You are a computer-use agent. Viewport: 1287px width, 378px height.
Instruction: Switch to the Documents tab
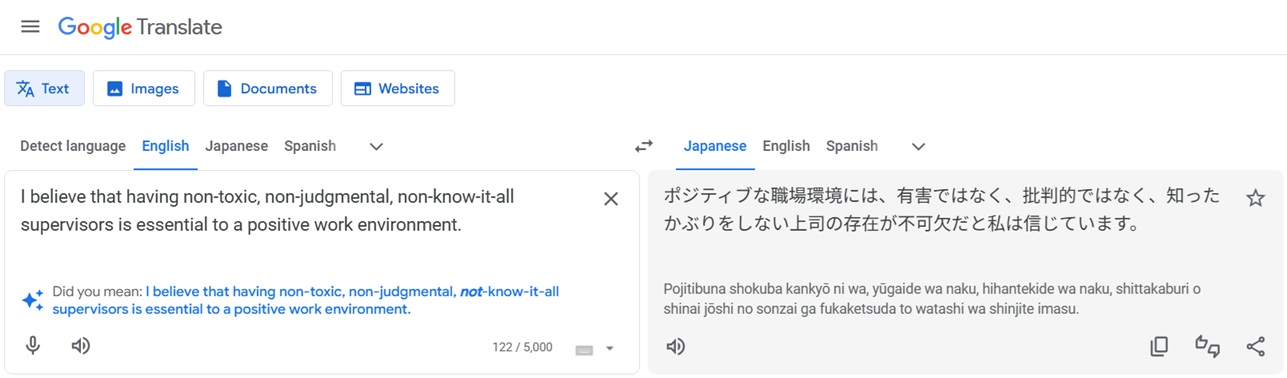point(267,88)
